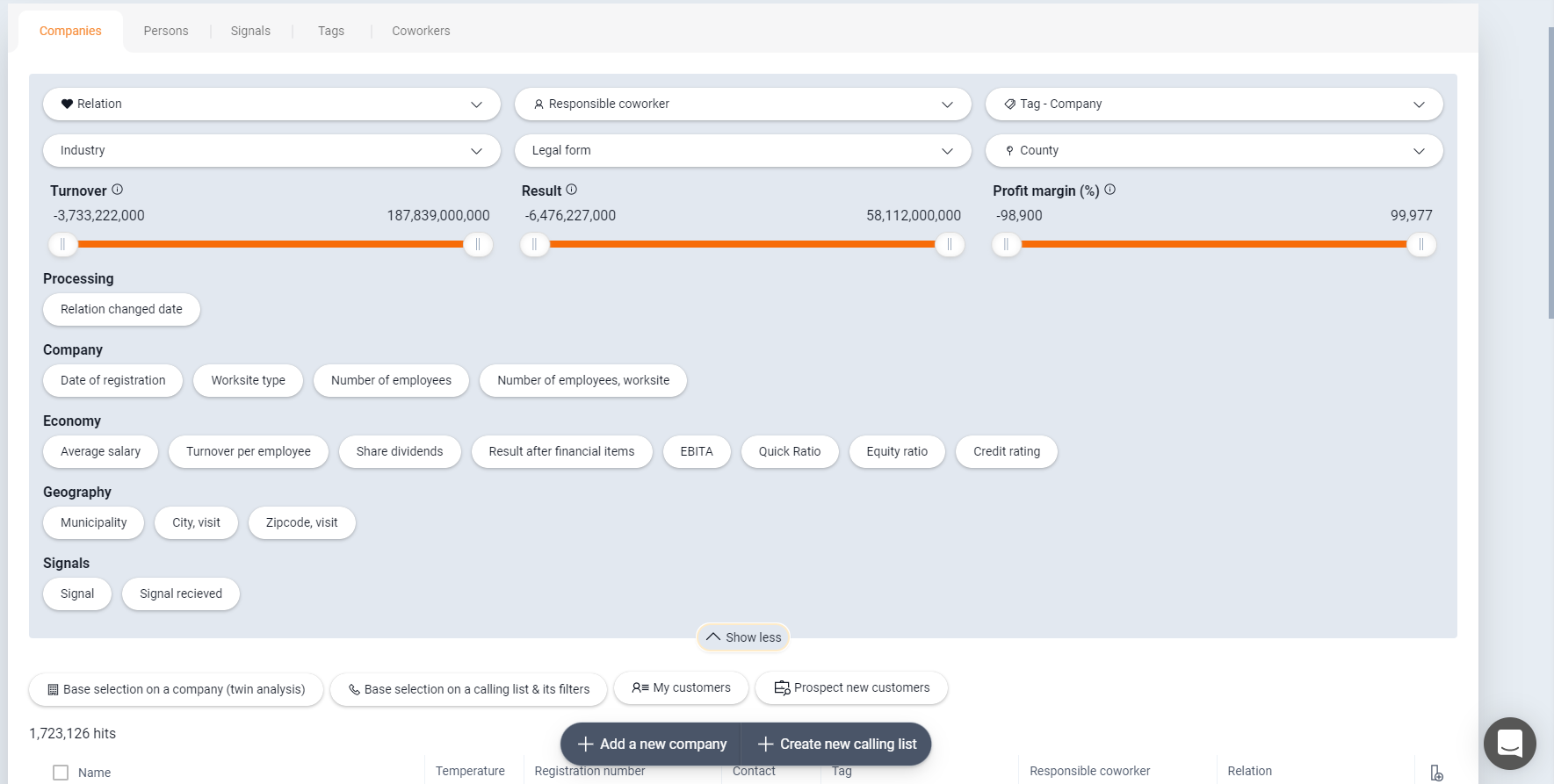1554x784 pixels.
Task: Toggle the select-all checkbox beside Name
Action: pyautogui.click(x=61, y=773)
